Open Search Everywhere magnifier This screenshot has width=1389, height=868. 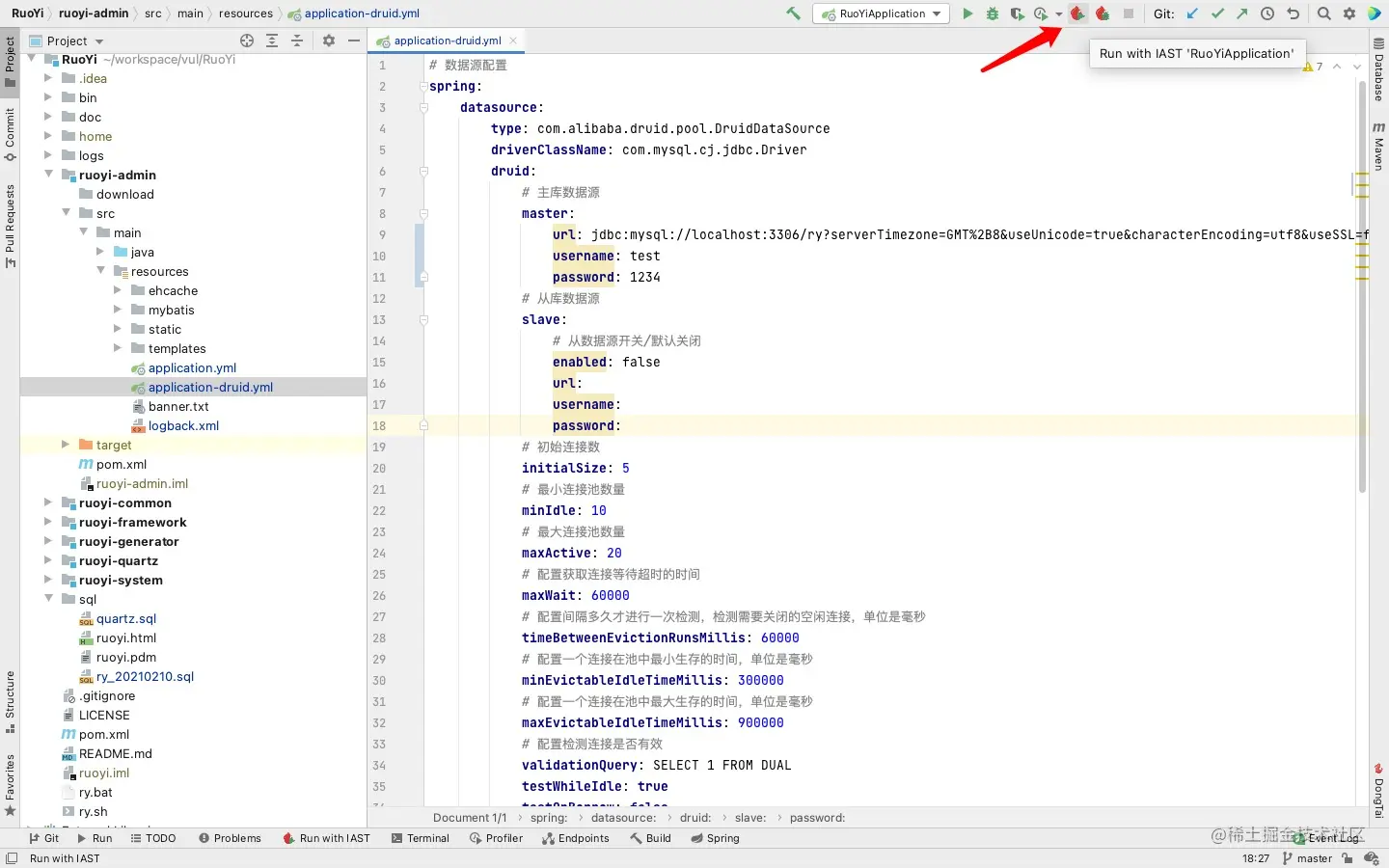(1324, 14)
